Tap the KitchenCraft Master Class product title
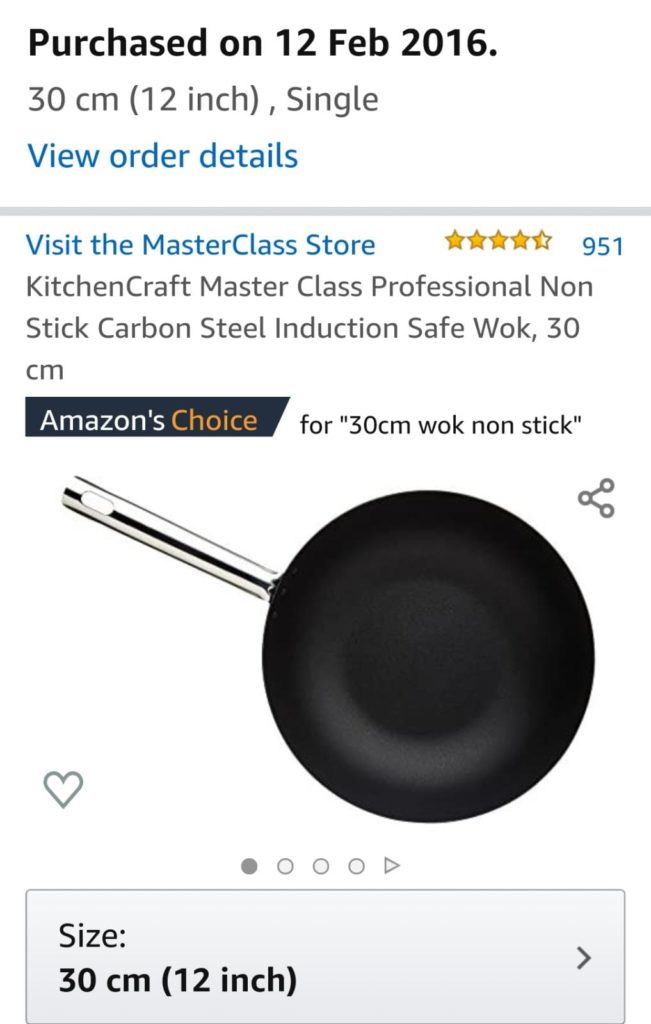Screen dimensions: 651x1024 (310, 328)
